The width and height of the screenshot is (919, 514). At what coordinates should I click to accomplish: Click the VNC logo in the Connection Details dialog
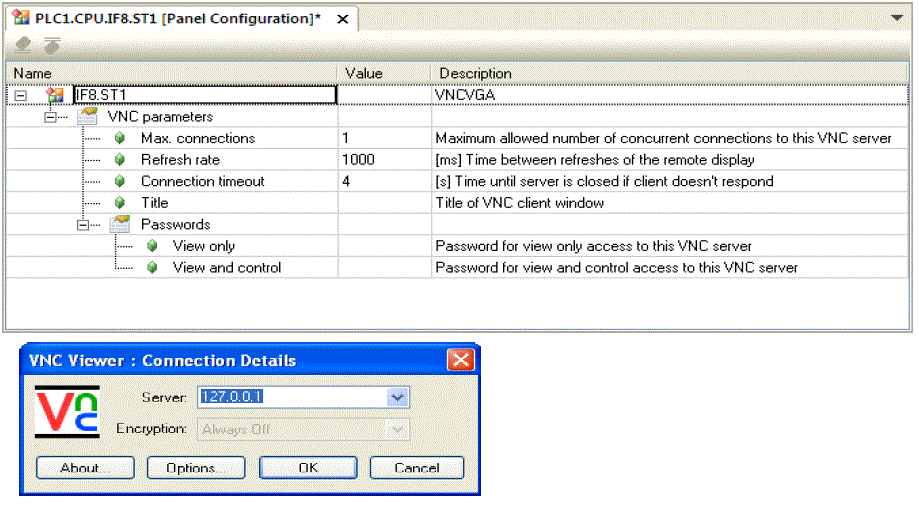coord(67,412)
